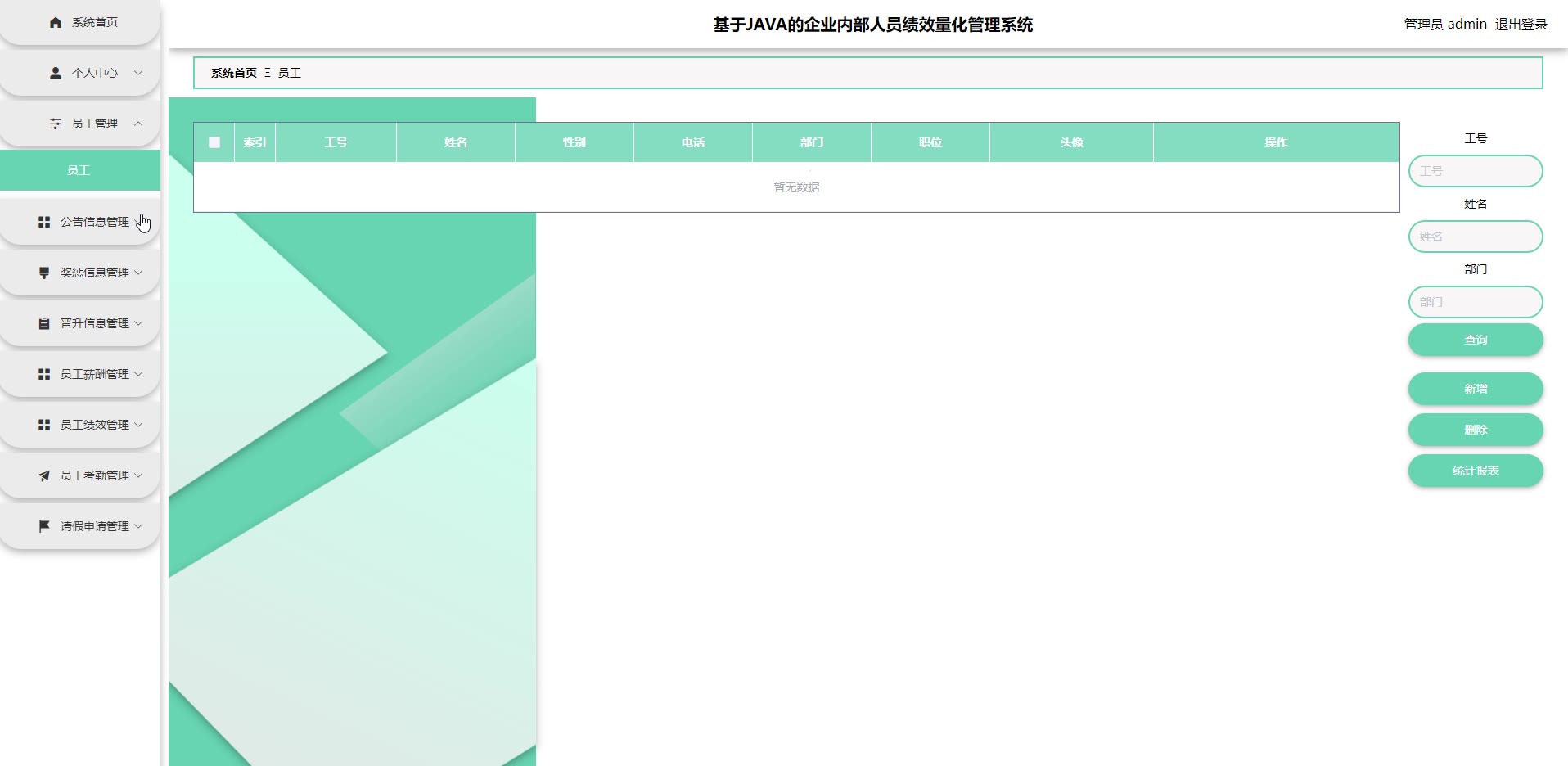Click the home icon beside 系统首页
Viewport: 1568px width, 766px height.
click(56, 23)
